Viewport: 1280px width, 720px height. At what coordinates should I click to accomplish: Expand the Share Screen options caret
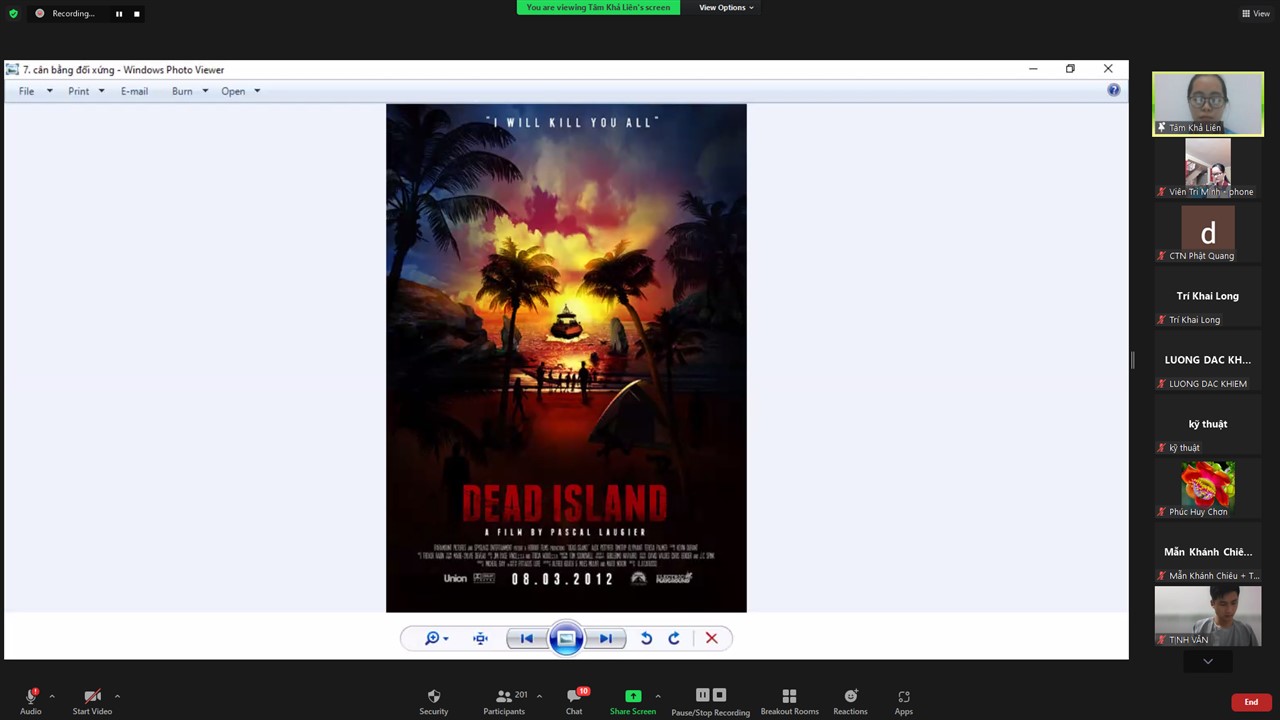(657, 696)
